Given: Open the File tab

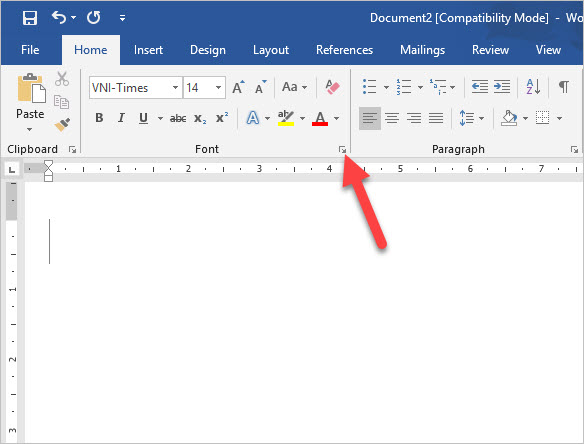Looking at the screenshot, I should (30, 50).
